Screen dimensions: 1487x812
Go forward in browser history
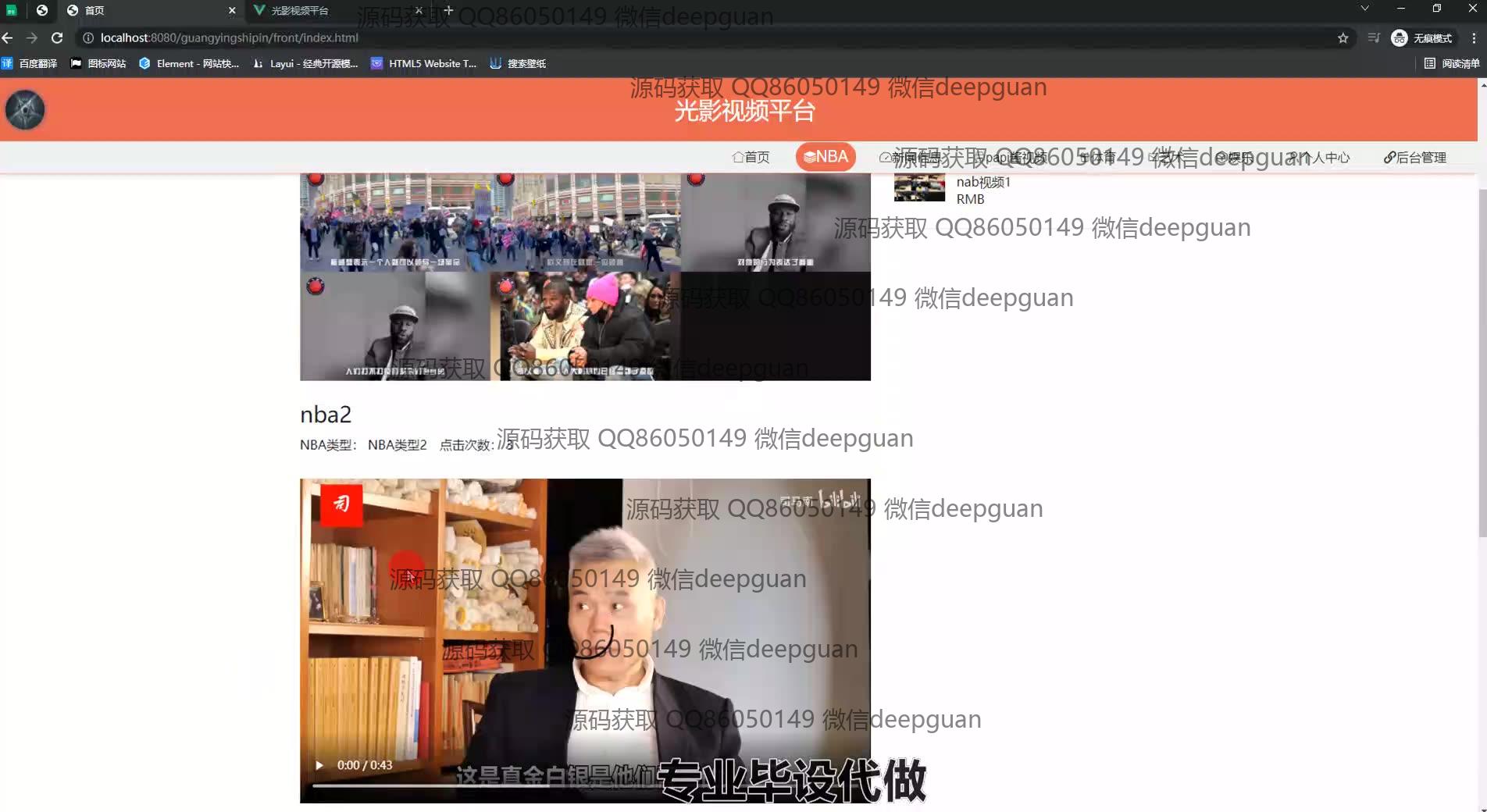32,37
